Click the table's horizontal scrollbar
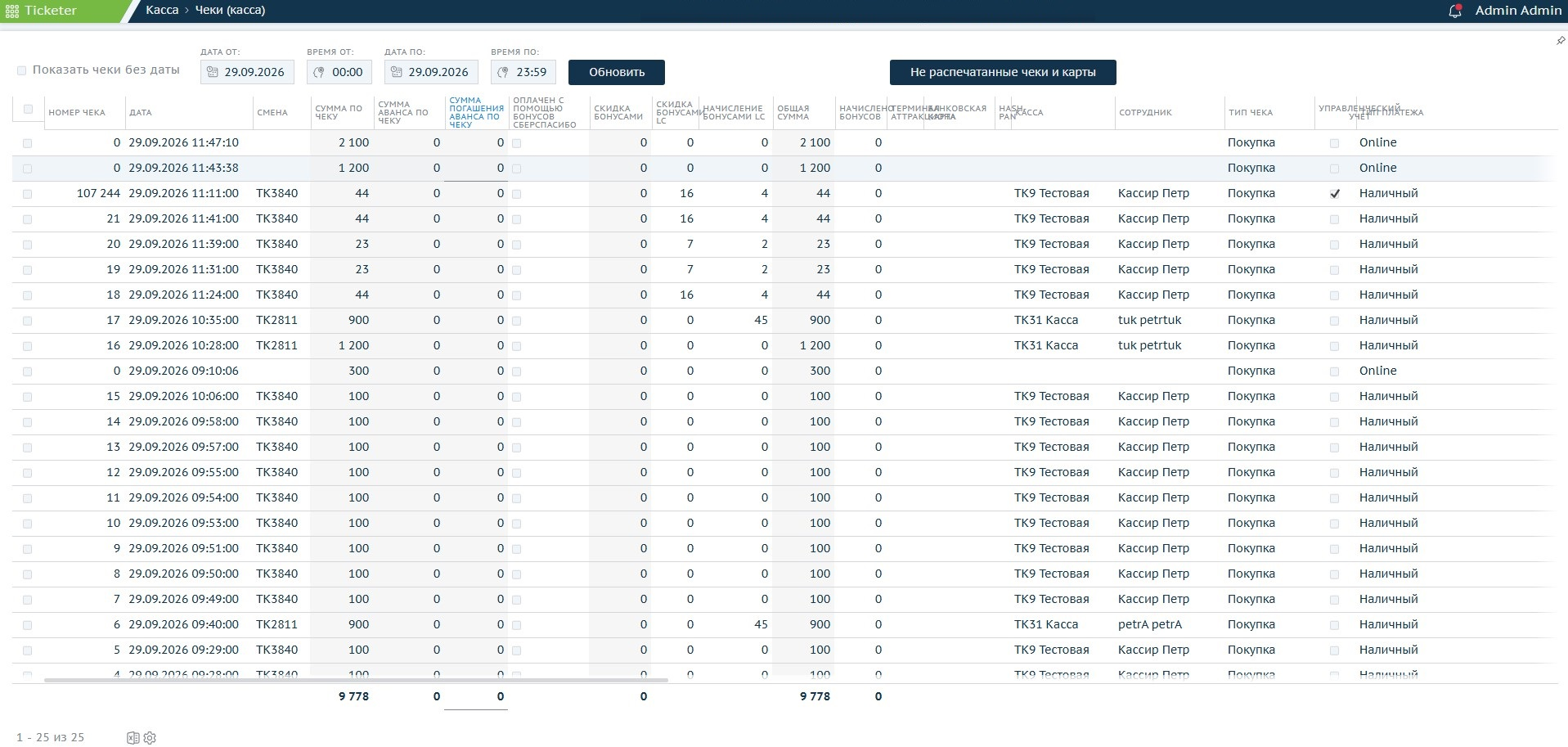Screen dimensions: 1568x747 tap(356, 680)
